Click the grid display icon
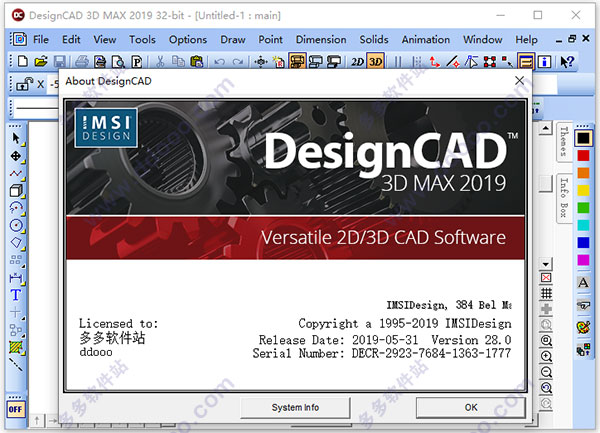This screenshot has width=600, height=433. (546, 293)
